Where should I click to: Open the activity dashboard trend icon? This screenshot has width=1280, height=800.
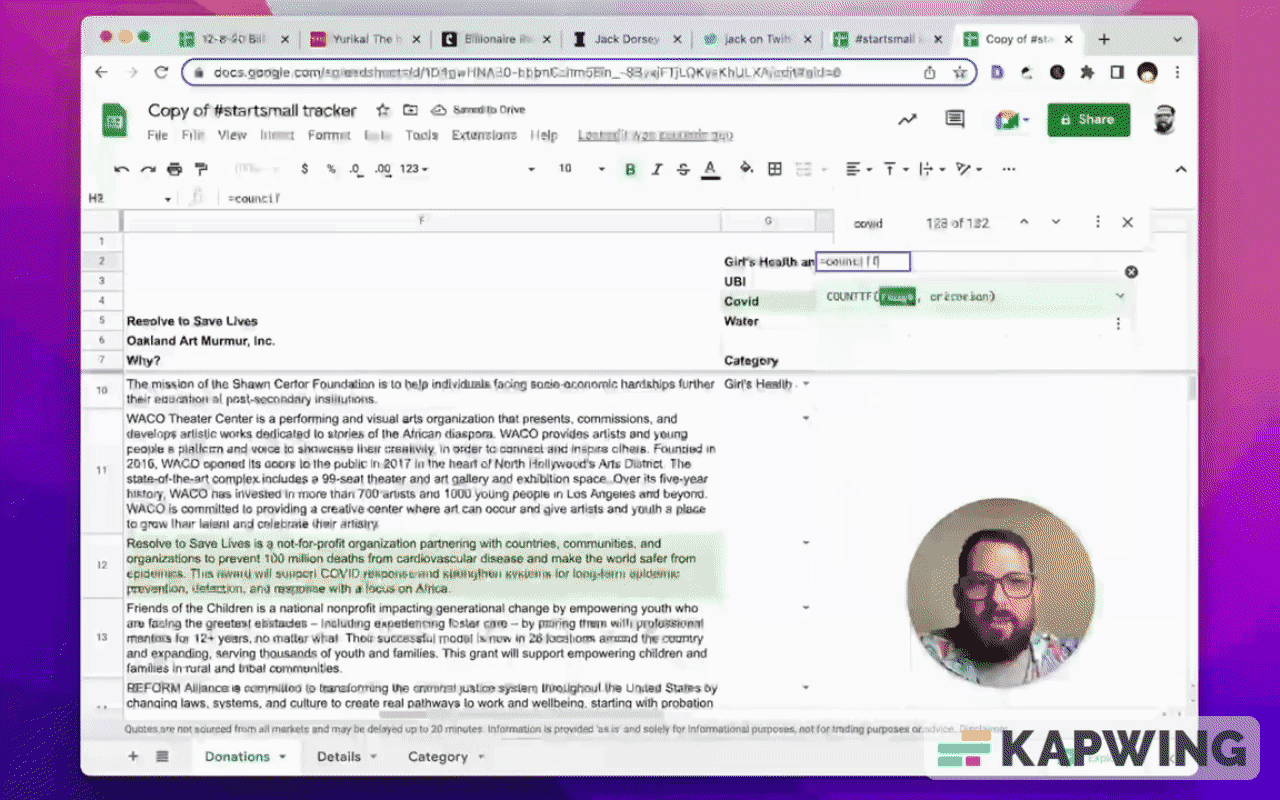(x=907, y=120)
